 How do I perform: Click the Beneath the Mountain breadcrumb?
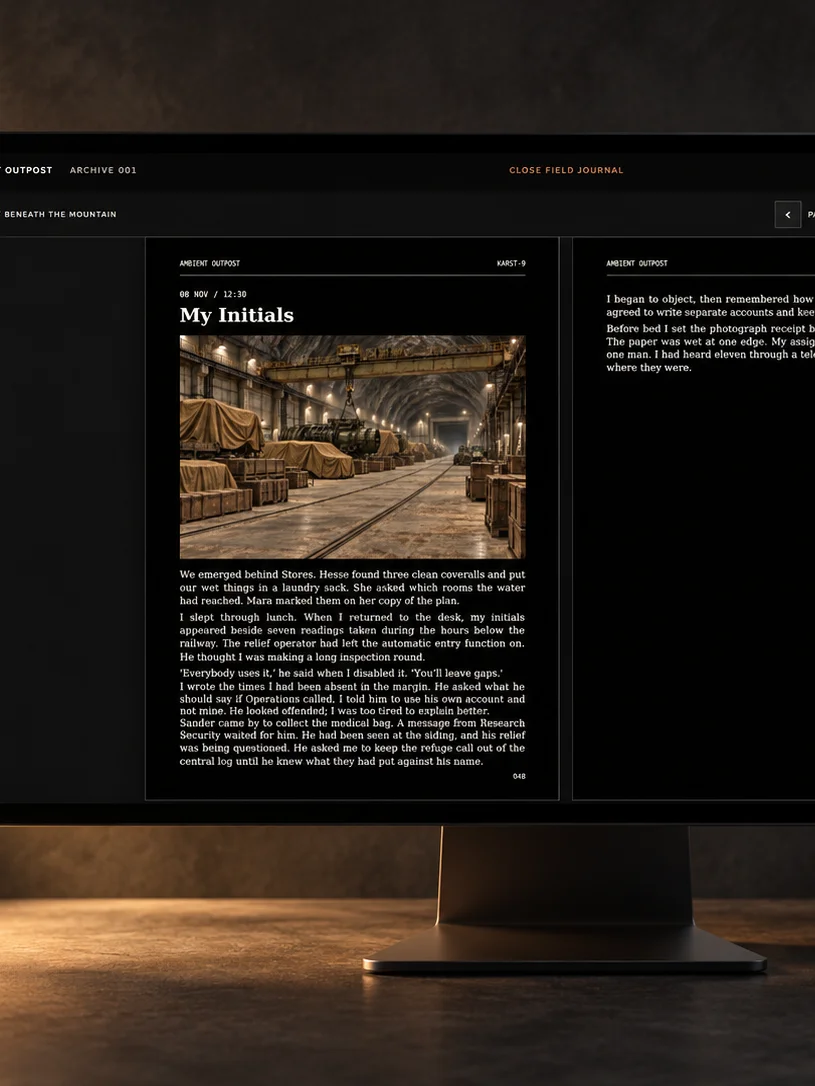tap(58, 215)
